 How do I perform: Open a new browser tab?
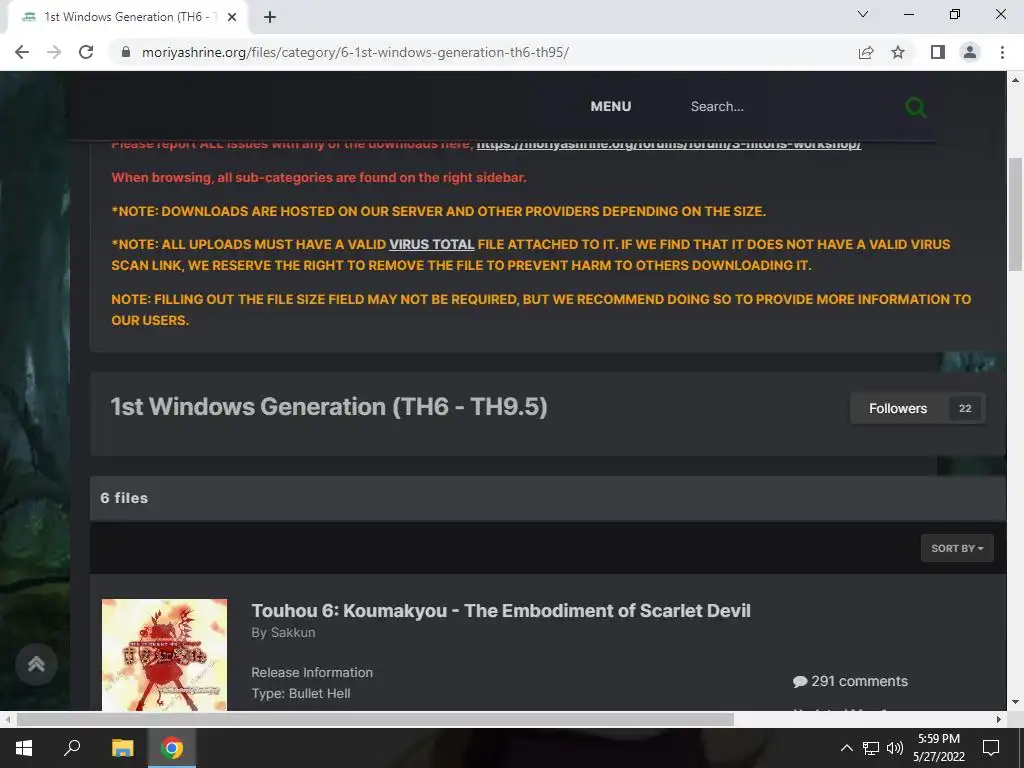point(270,17)
